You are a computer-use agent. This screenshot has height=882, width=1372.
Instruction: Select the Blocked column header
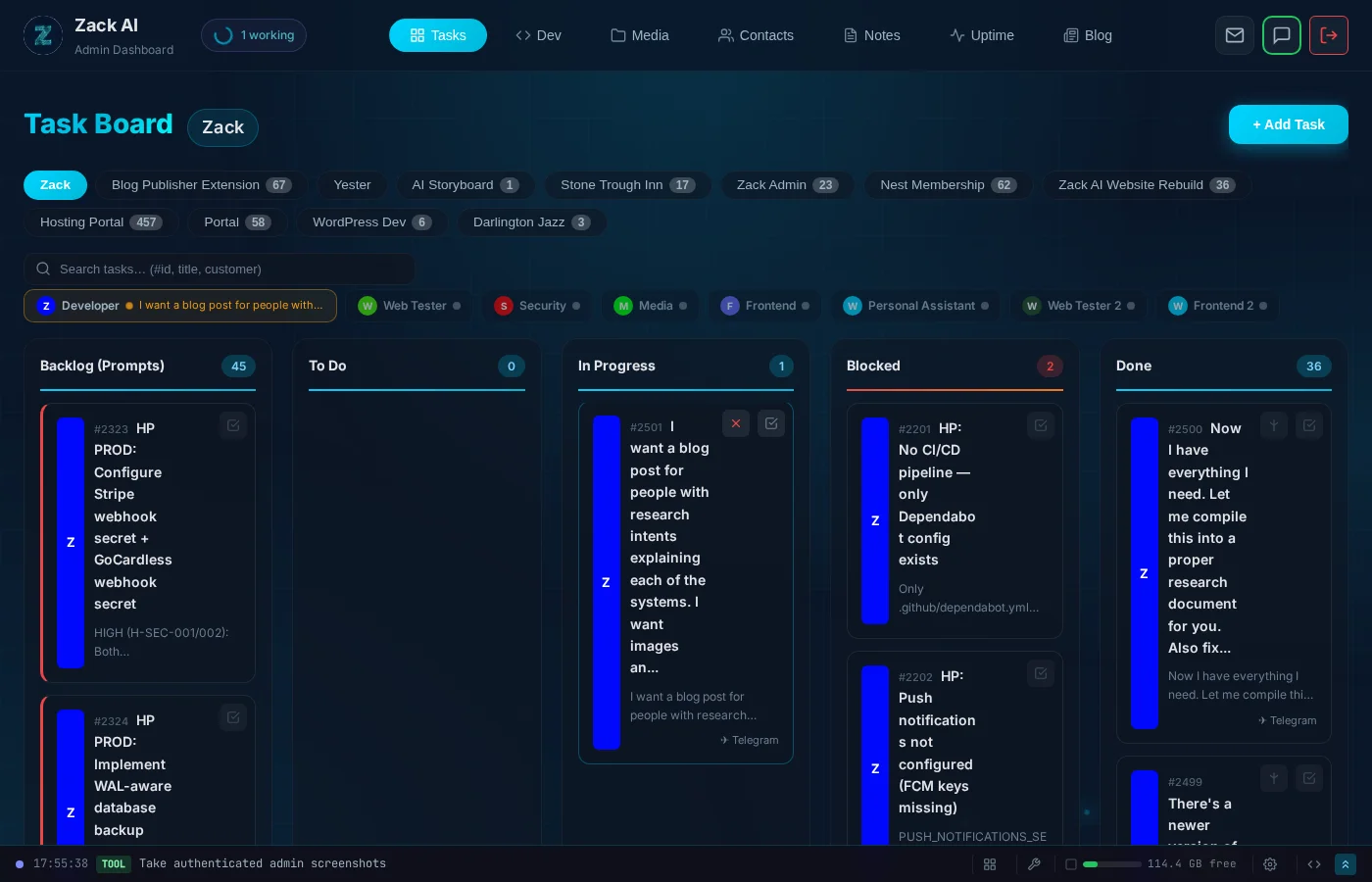click(873, 366)
